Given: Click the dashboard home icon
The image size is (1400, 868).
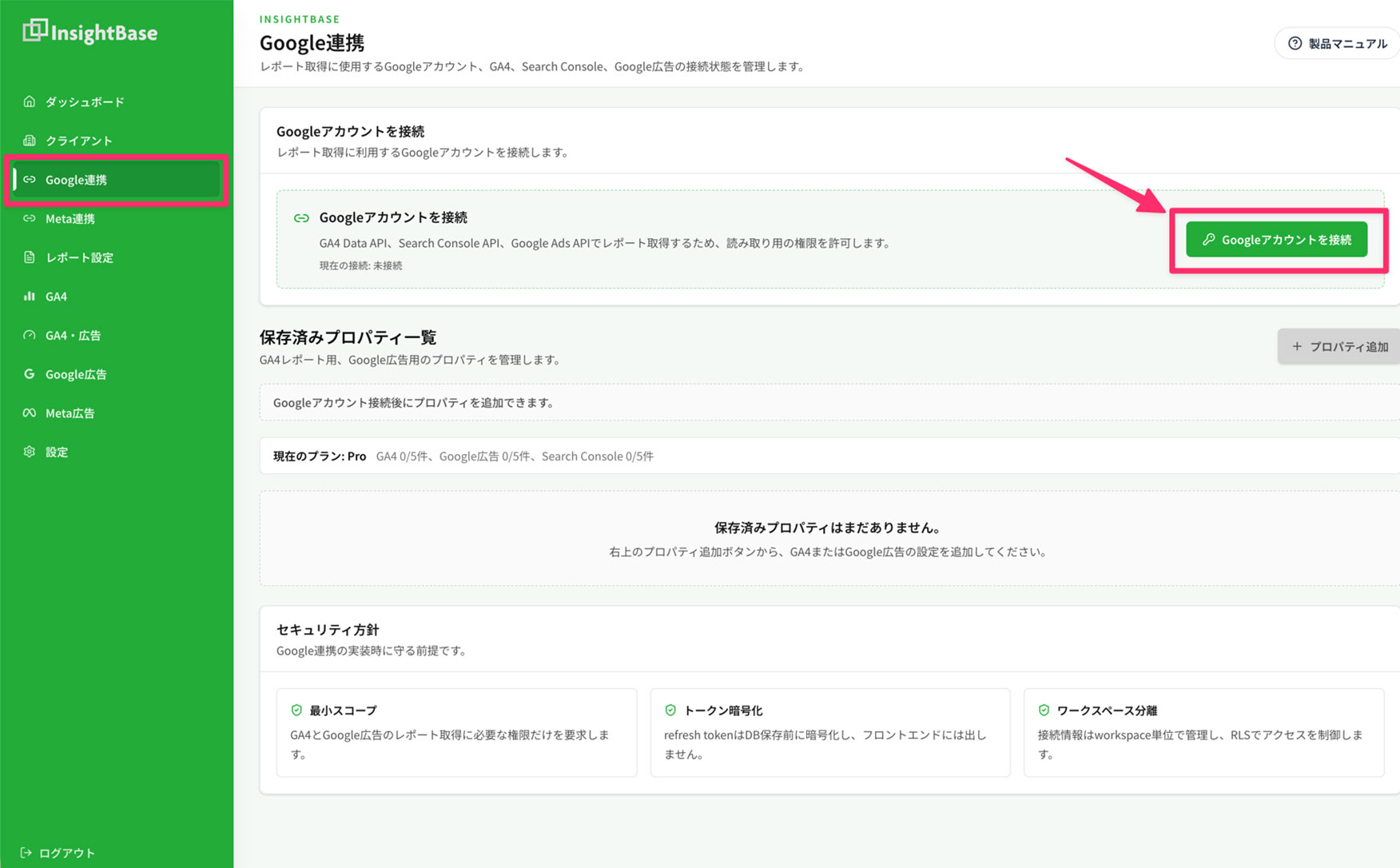Looking at the screenshot, I should (x=30, y=102).
